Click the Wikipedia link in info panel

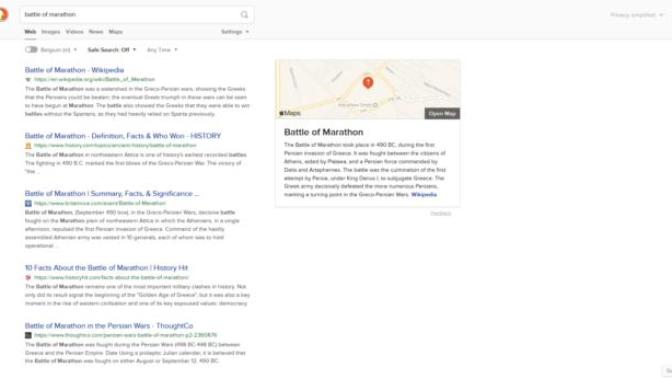pos(424,195)
